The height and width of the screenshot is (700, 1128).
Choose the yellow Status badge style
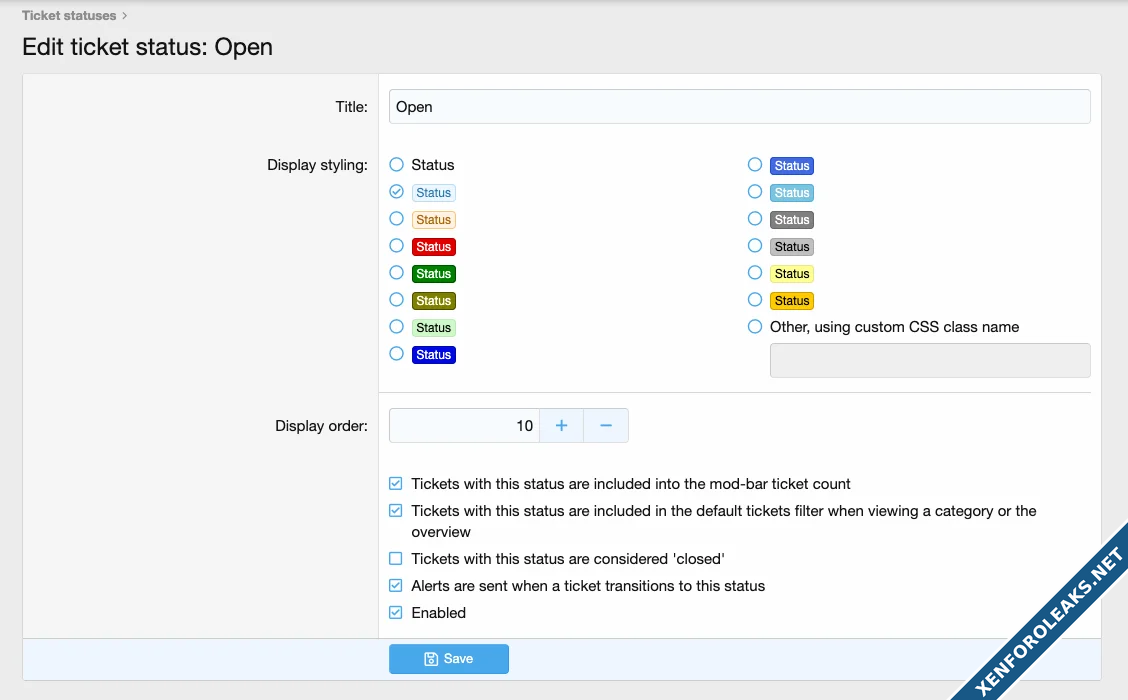(755, 273)
